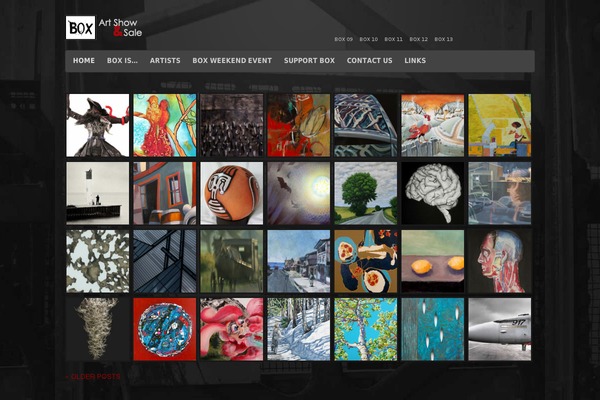Image resolution: width=600 pixels, height=400 pixels.
Task: Open the SUPPORT BOX menu item
Action: (x=309, y=60)
